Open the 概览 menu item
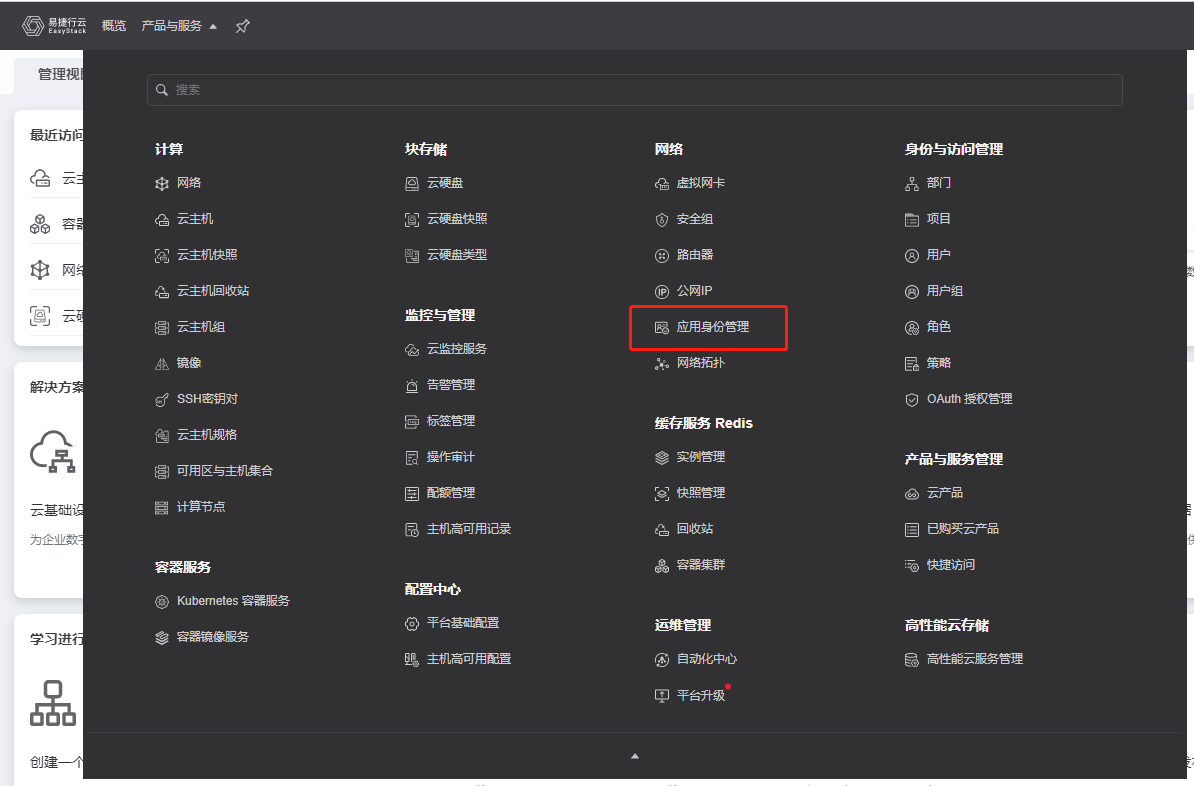 [114, 26]
